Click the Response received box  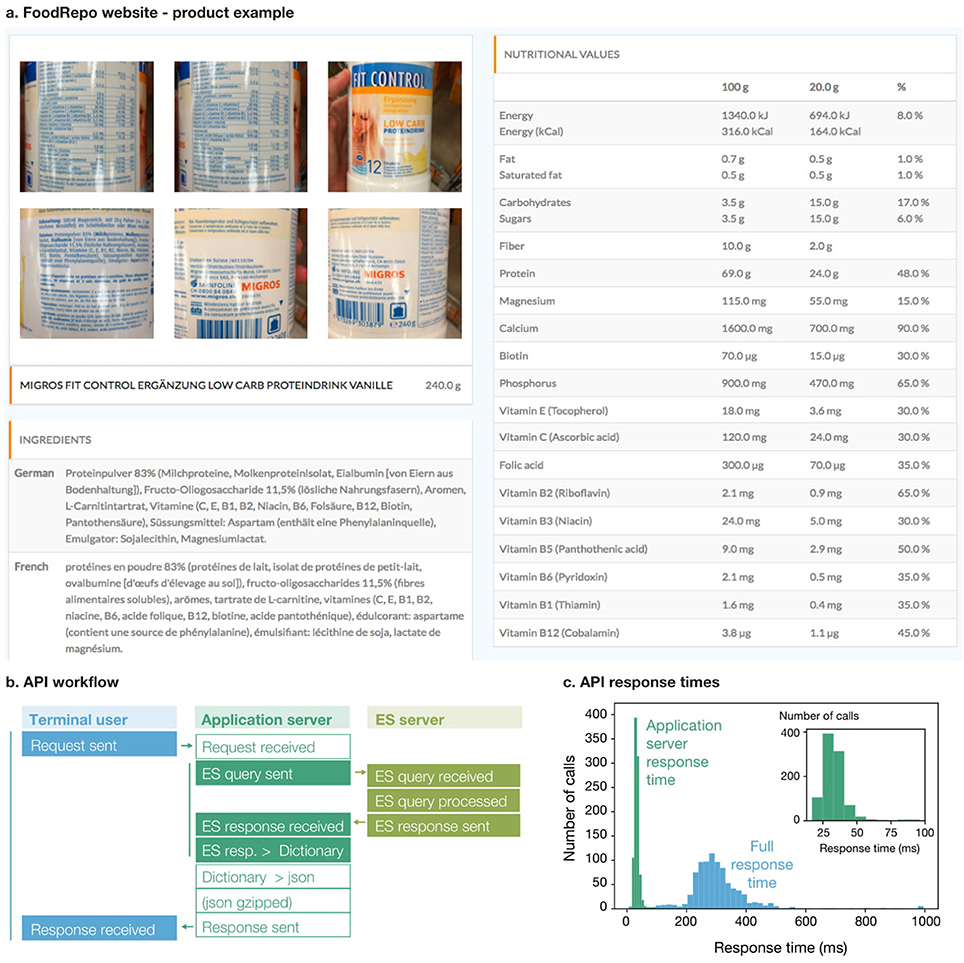point(99,929)
